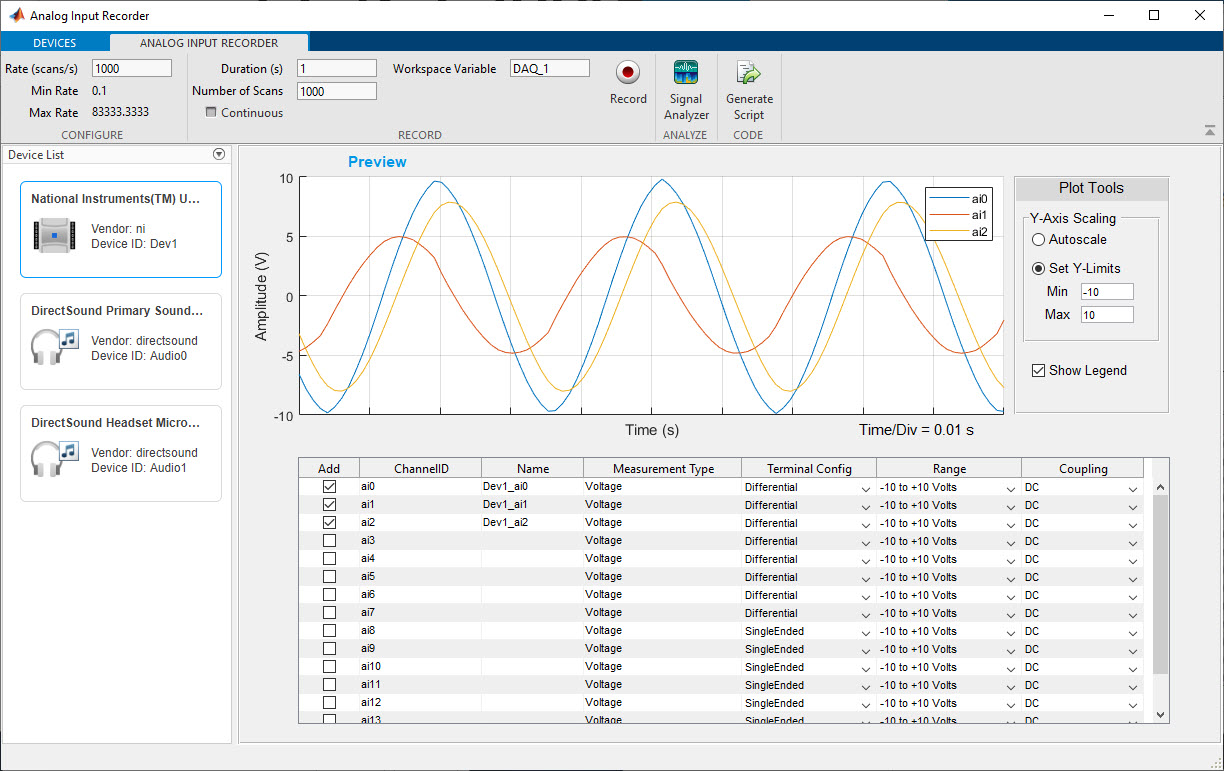
Task: Uncheck the Show Legend checkbox
Action: [x=1038, y=371]
